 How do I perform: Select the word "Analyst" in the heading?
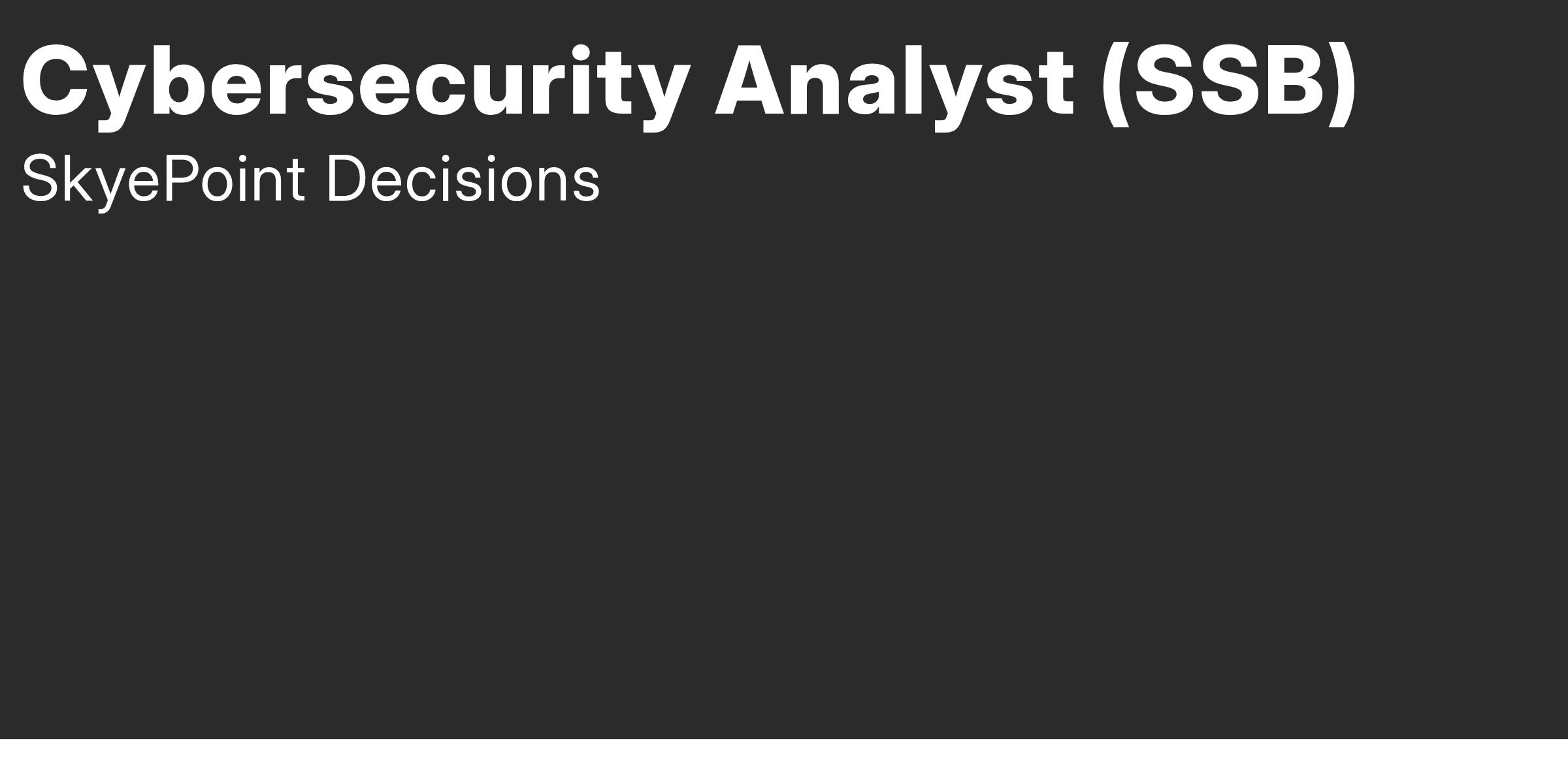[894, 82]
